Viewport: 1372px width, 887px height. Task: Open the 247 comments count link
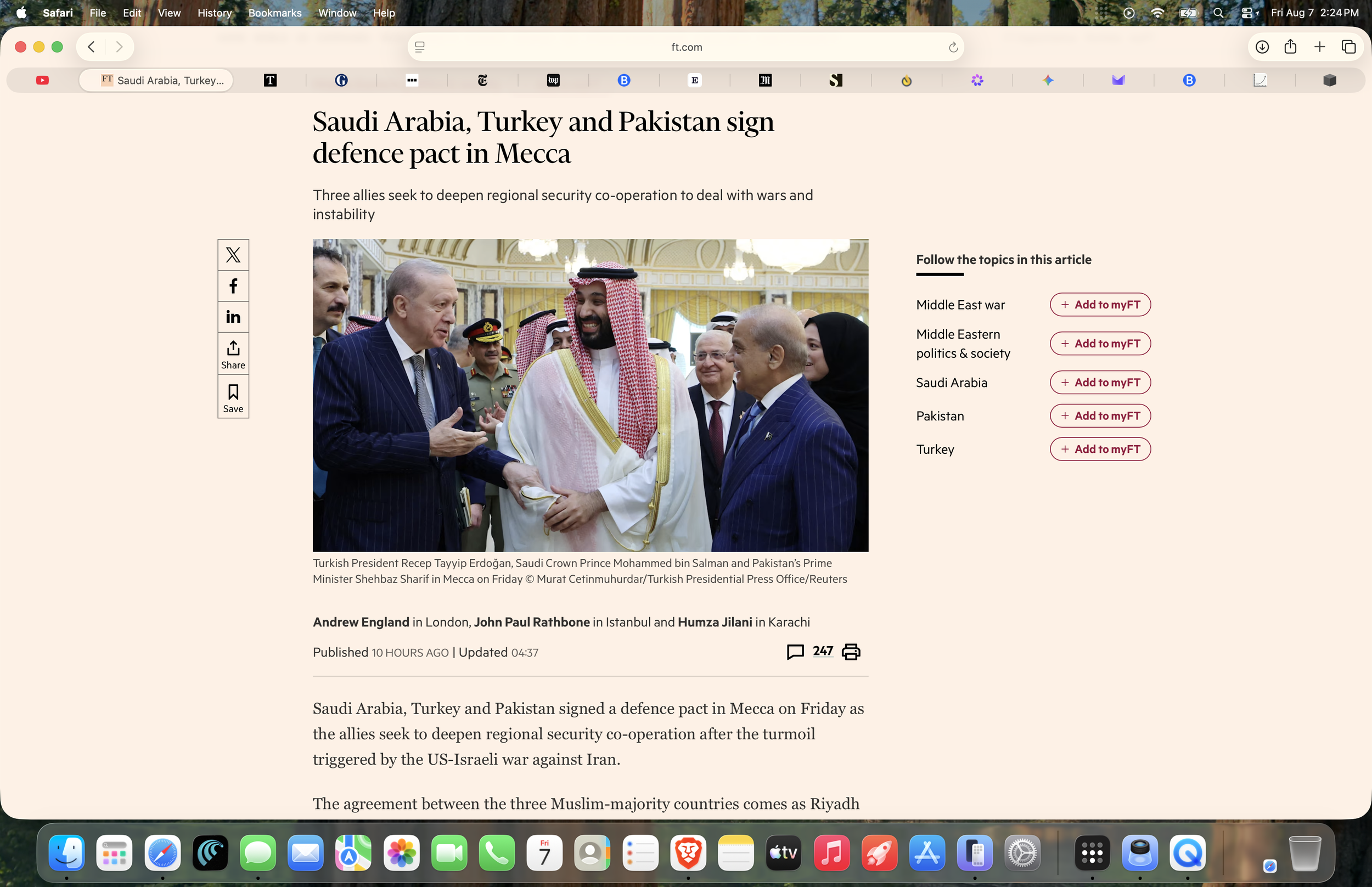[823, 651]
